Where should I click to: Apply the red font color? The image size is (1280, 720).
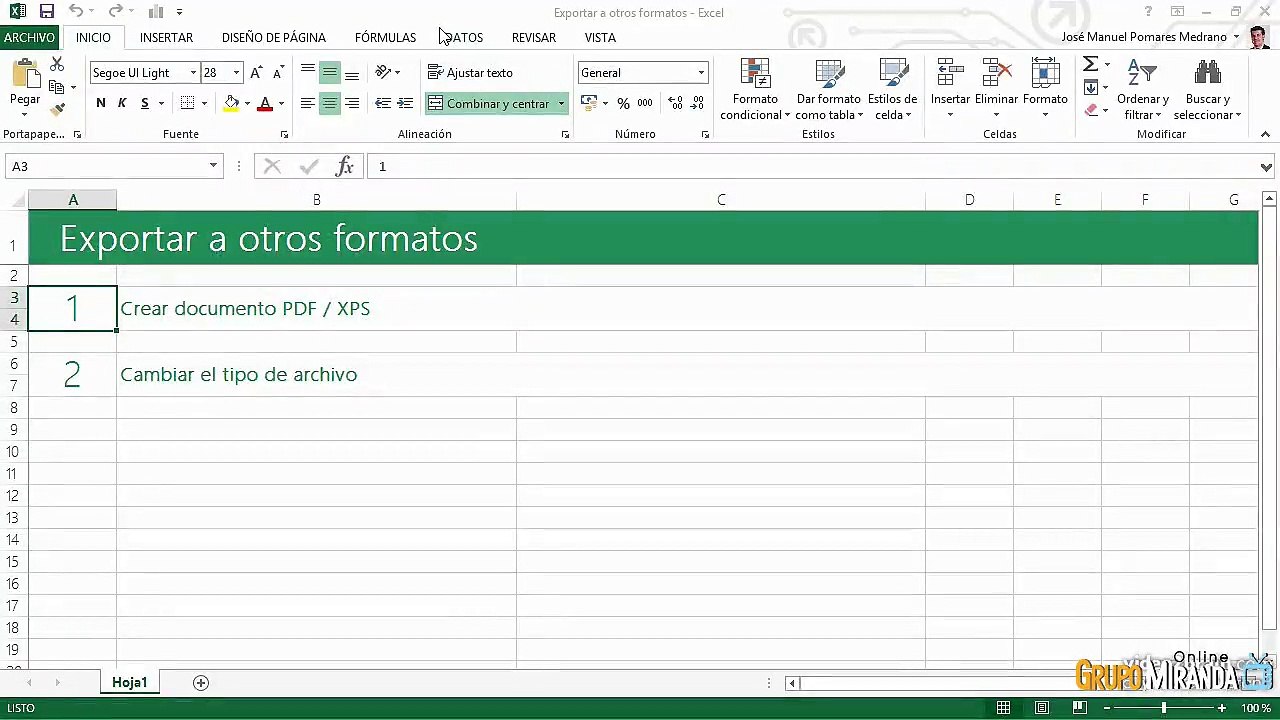(265, 103)
